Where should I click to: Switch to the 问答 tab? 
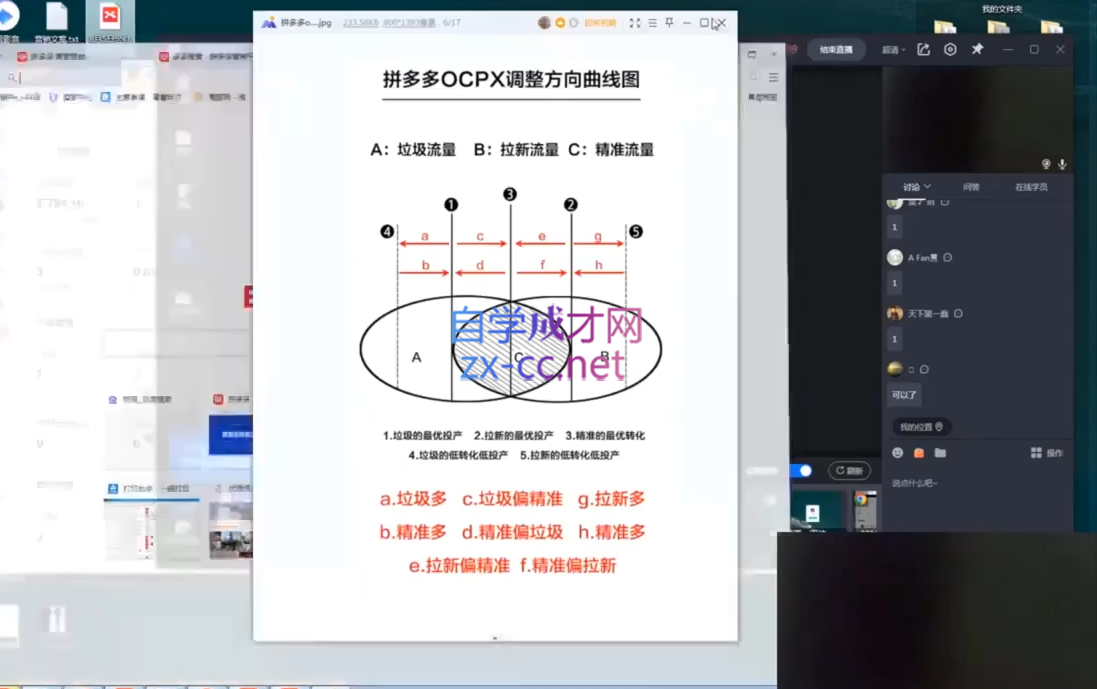click(x=971, y=187)
